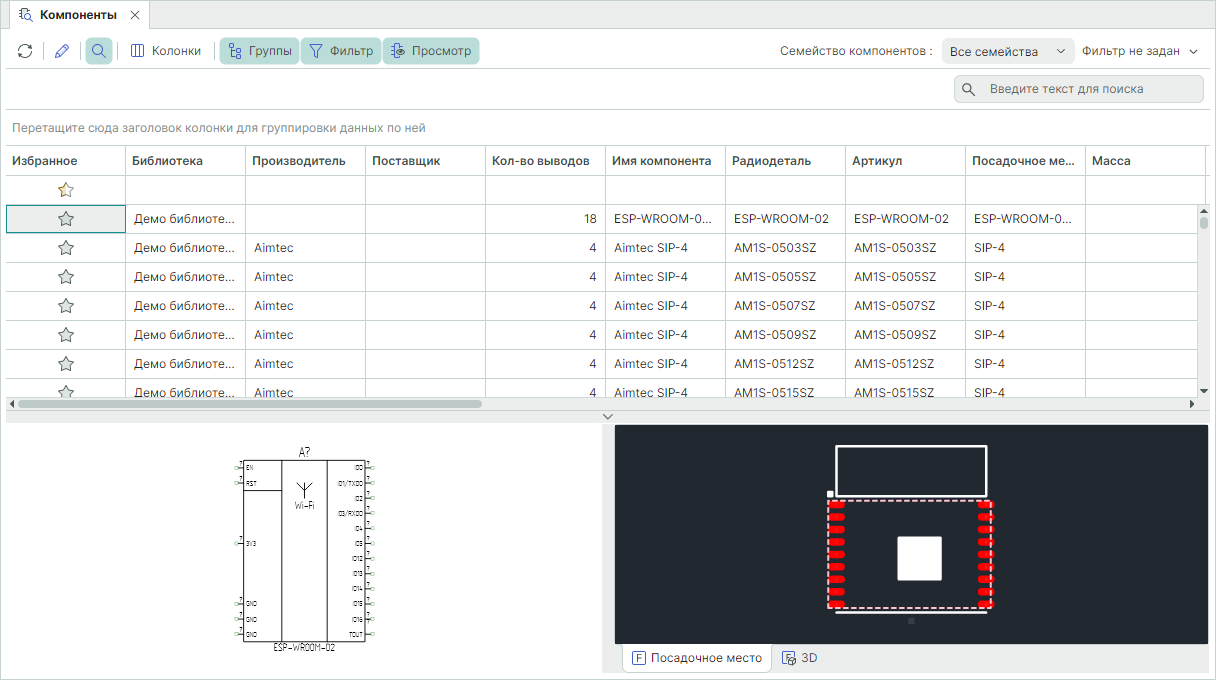Click the star in the filter row
The width and height of the screenshot is (1216, 680).
pyautogui.click(x=66, y=190)
